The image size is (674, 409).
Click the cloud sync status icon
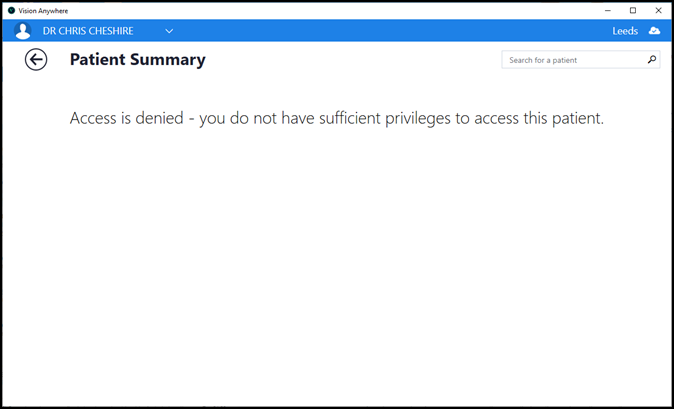pos(655,31)
